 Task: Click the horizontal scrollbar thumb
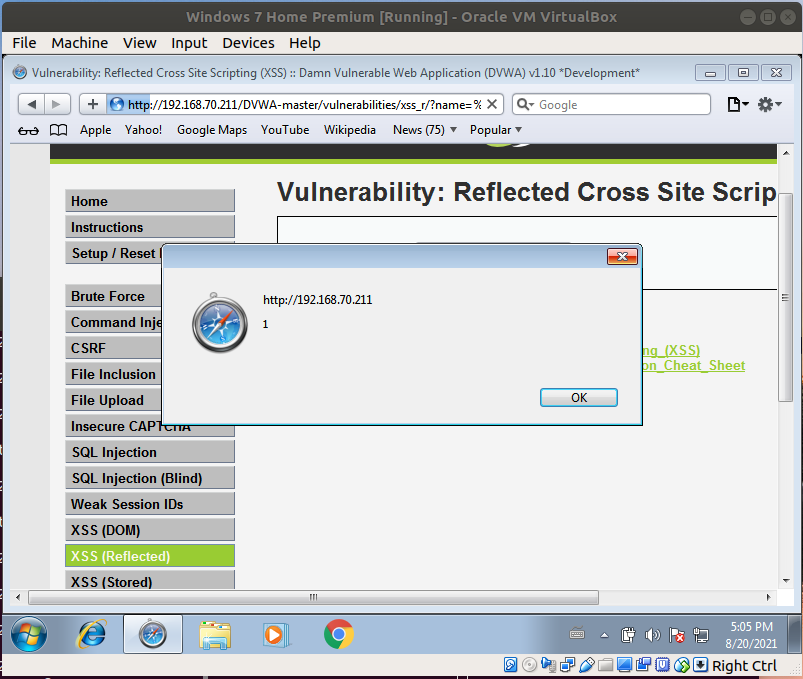coord(313,597)
